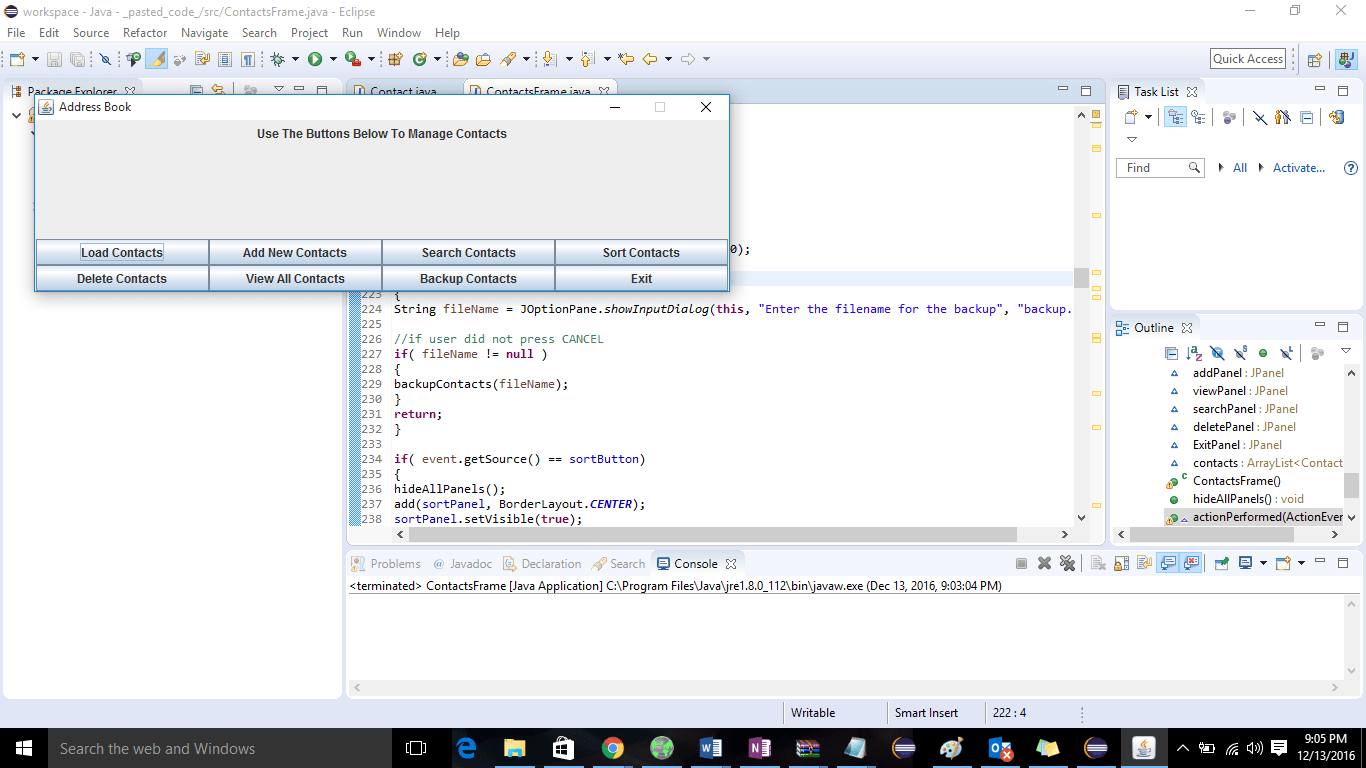Click the green Run button in toolbar
The height and width of the screenshot is (768, 1366).
click(x=315, y=59)
